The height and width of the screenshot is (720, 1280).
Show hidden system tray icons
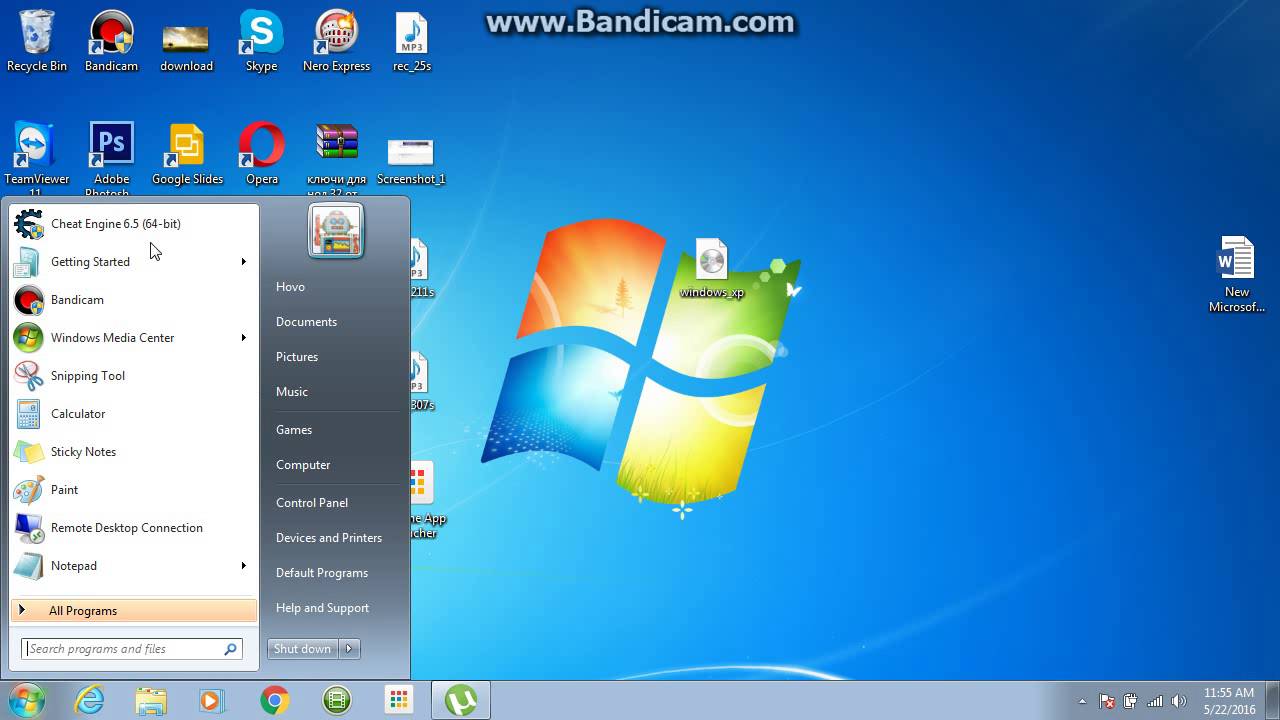(x=1082, y=702)
